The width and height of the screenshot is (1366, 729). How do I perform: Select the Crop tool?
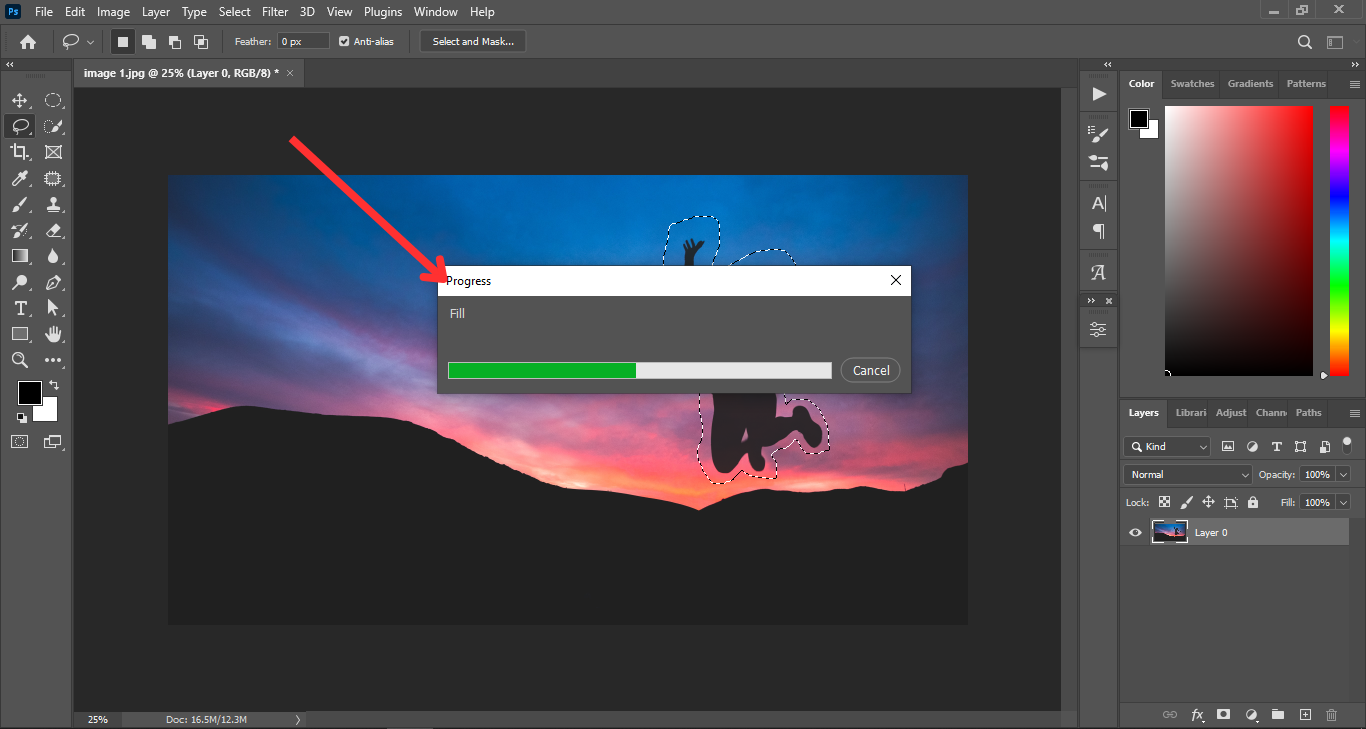tap(19, 152)
